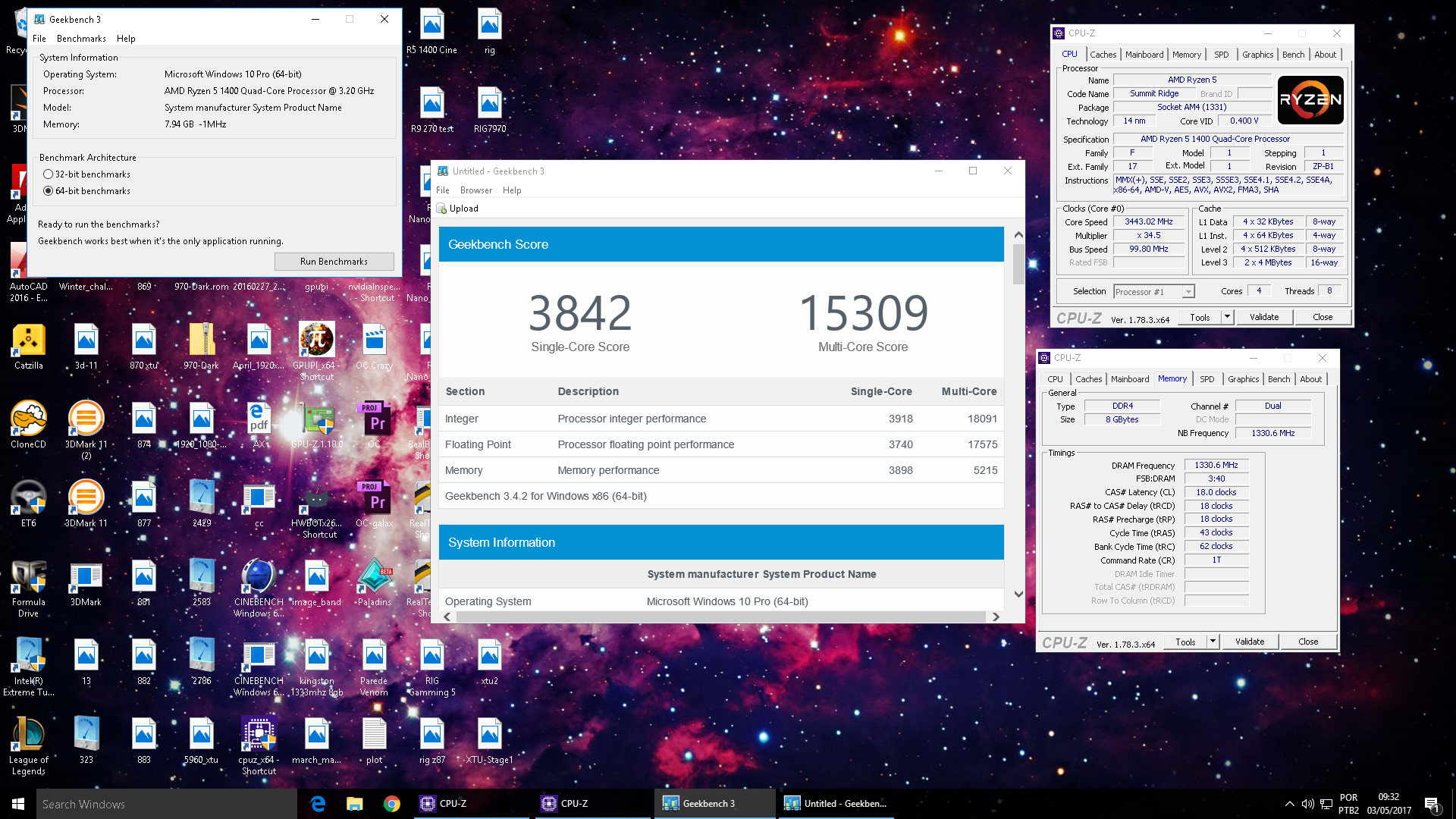Screen dimensions: 1456x819
Task: Switch to Mainboard tab in upper CPU-Z
Action: 1144,55
